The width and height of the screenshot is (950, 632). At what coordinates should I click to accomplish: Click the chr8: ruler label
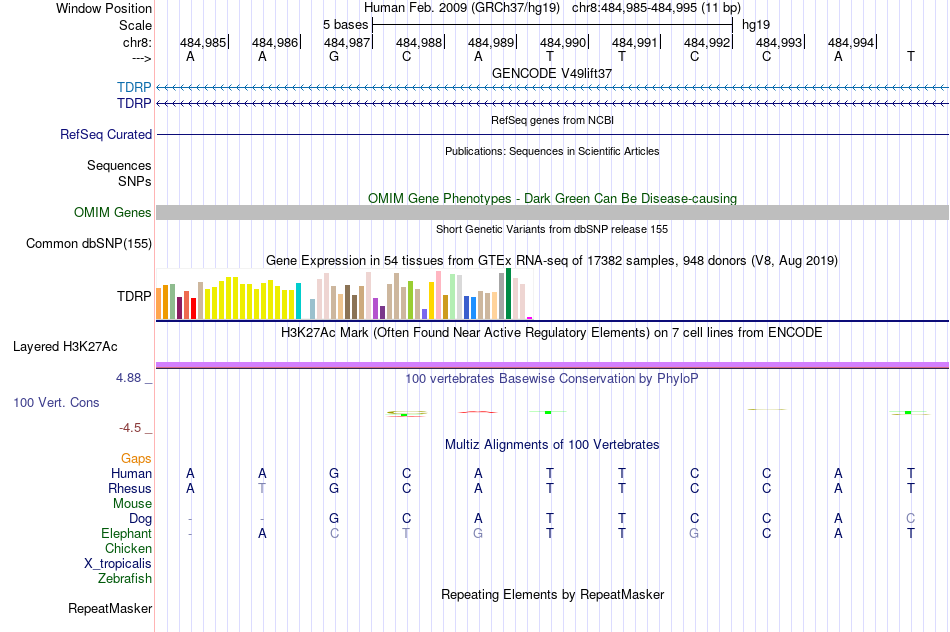137,42
